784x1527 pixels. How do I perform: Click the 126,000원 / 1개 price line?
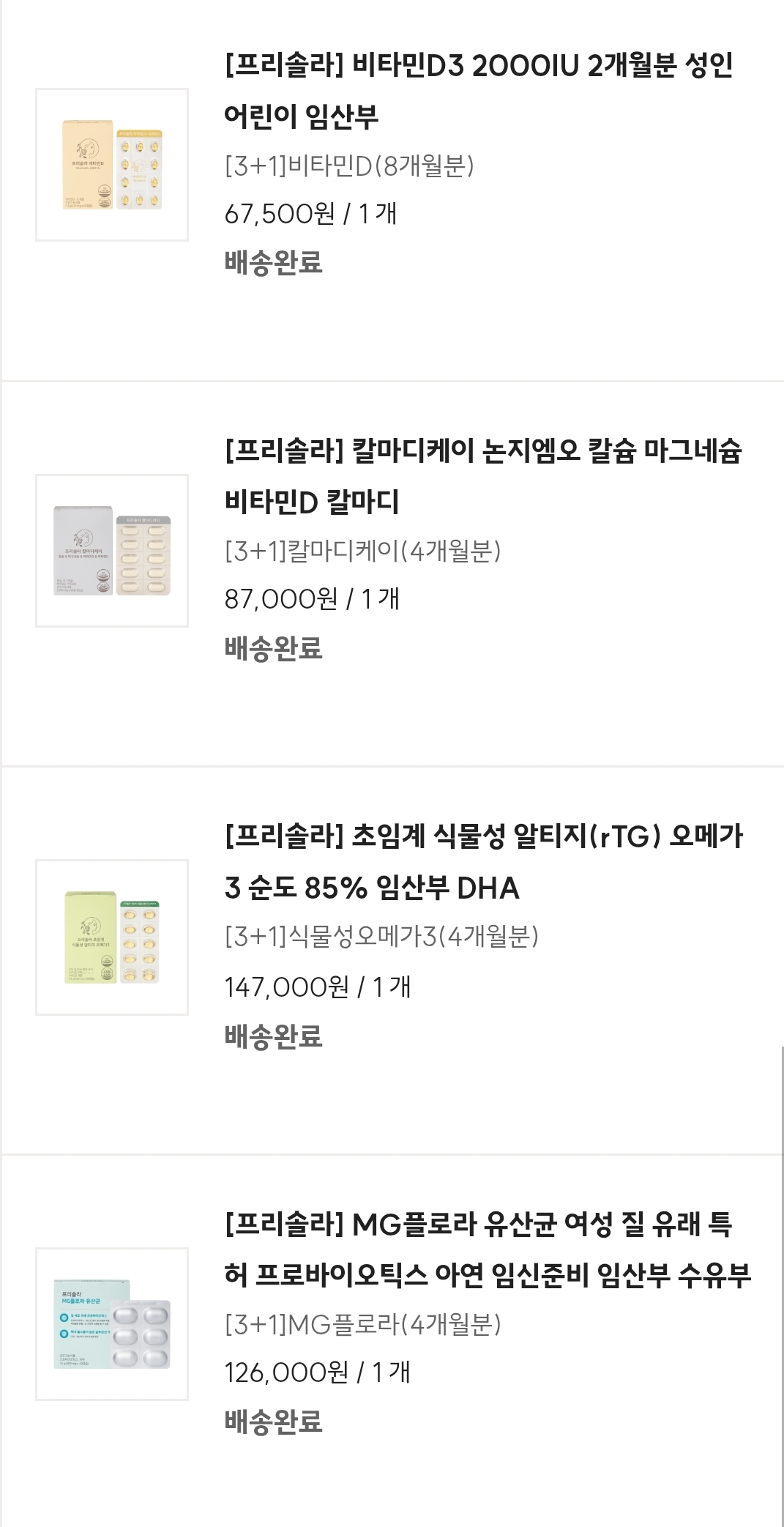[317, 1372]
